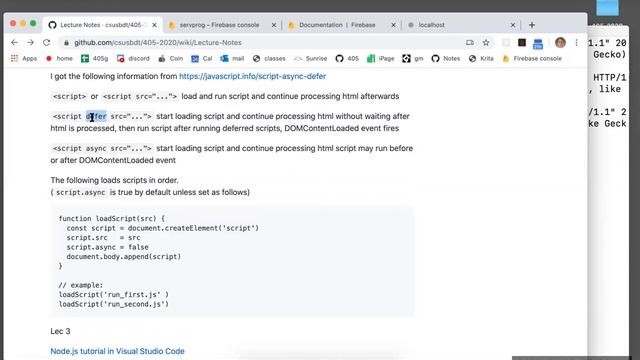
Task: Open Node.js tutorial in Visual Studio Code link
Action: pyautogui.click(x=117, y=351)
